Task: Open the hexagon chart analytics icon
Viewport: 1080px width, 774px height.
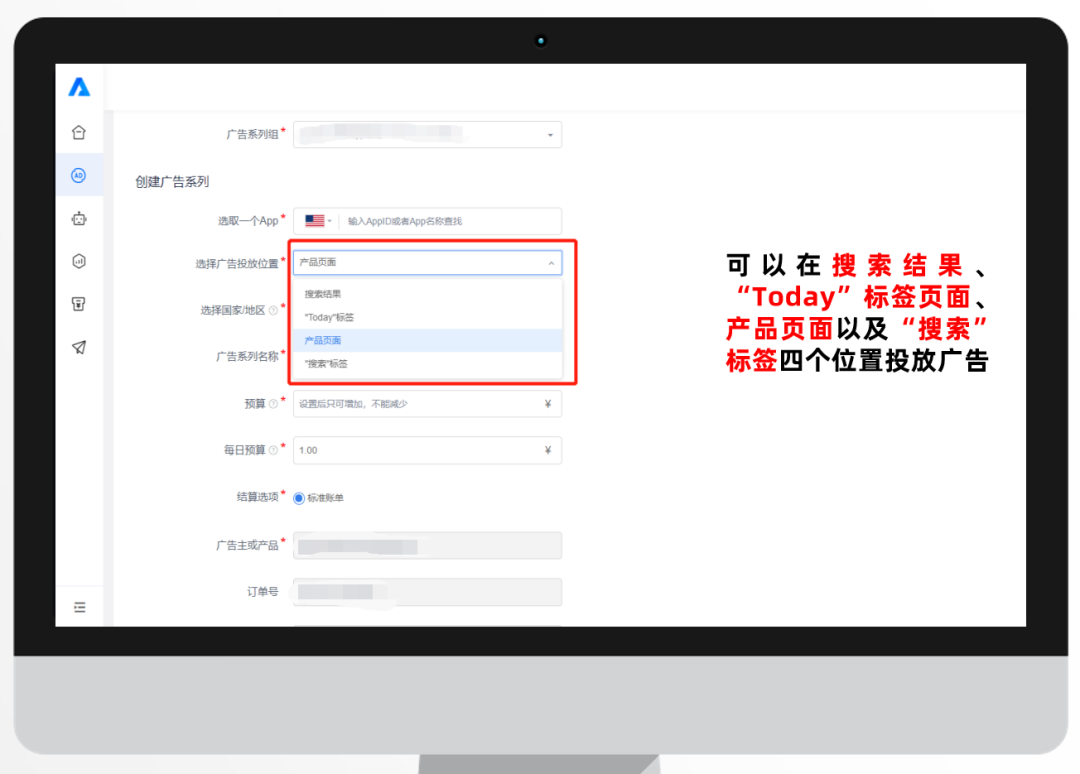Action: [x=79, y=262]
